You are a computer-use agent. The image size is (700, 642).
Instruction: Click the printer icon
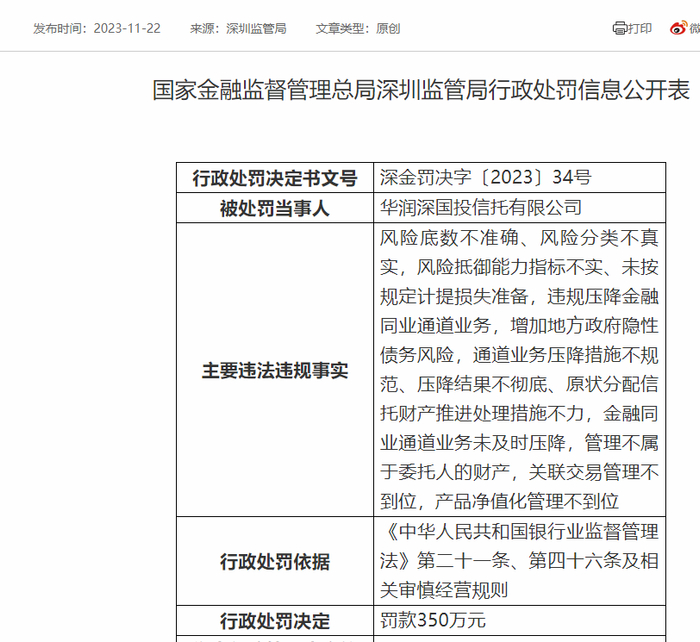tap(620, 28)
